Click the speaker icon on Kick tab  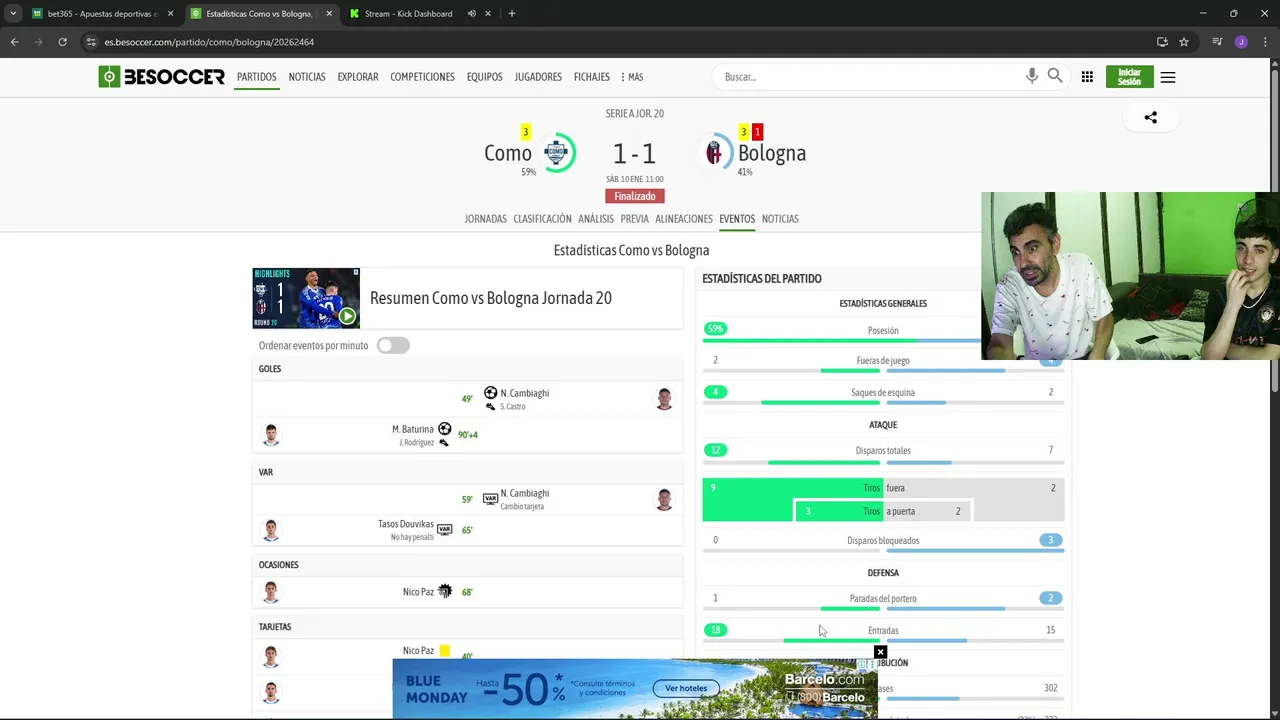pyautogui.click(x=471, y=14)
